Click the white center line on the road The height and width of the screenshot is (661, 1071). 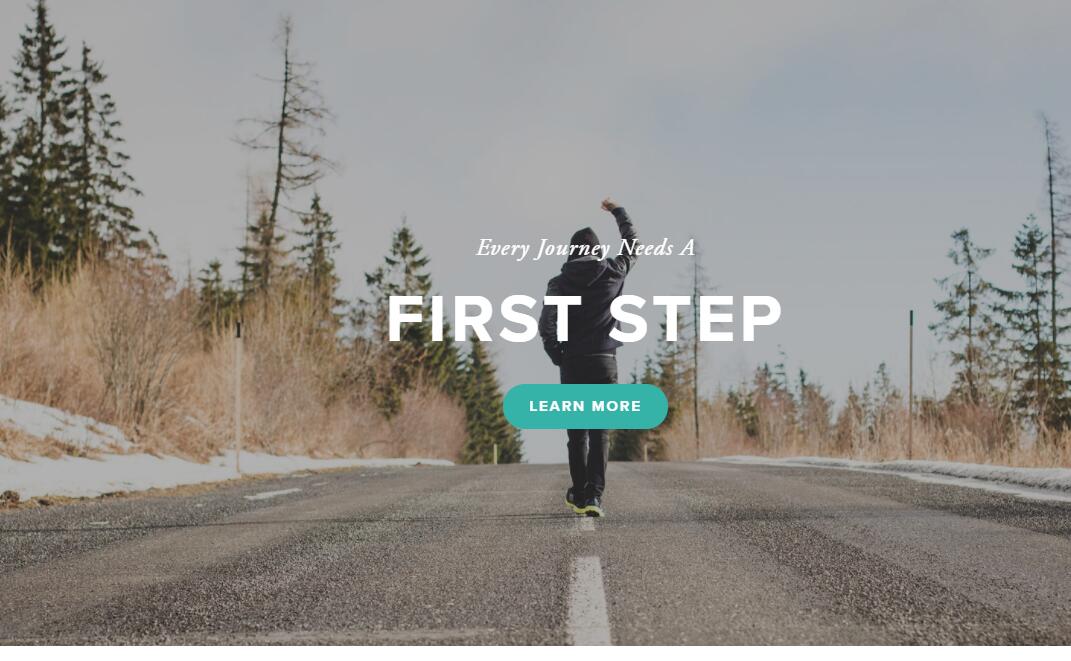coord(589,600)
